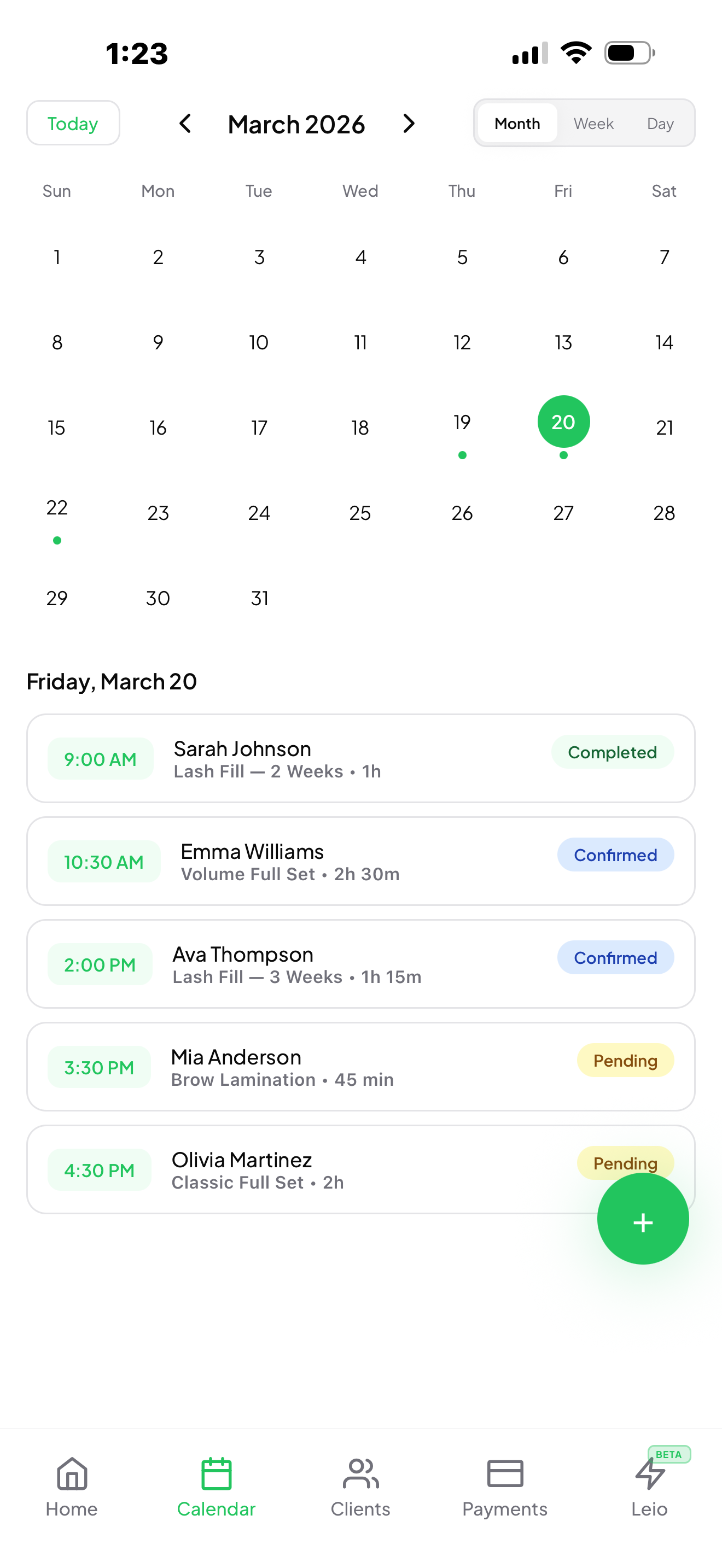Tap the Wi-Fi status icon
Viewport: 722px width, 1568px height.
coord(576,53)
